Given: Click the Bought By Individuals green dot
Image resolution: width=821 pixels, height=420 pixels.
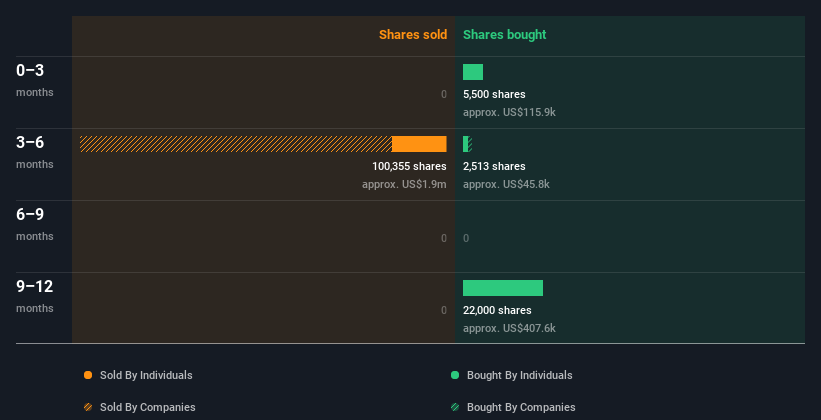Looking at the screenshot, I should [455, 375].
